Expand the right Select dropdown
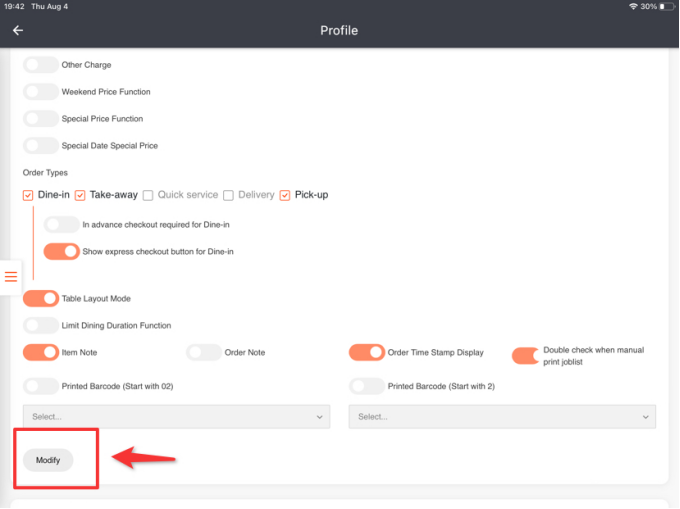 pyautogui.click(x=502, y=417)
